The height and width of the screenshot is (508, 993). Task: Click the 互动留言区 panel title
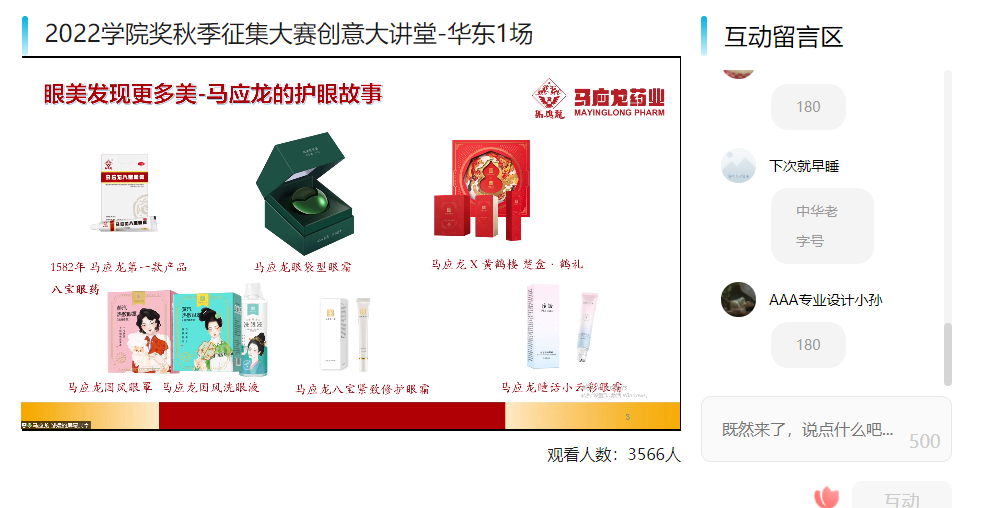coord(783,37)
